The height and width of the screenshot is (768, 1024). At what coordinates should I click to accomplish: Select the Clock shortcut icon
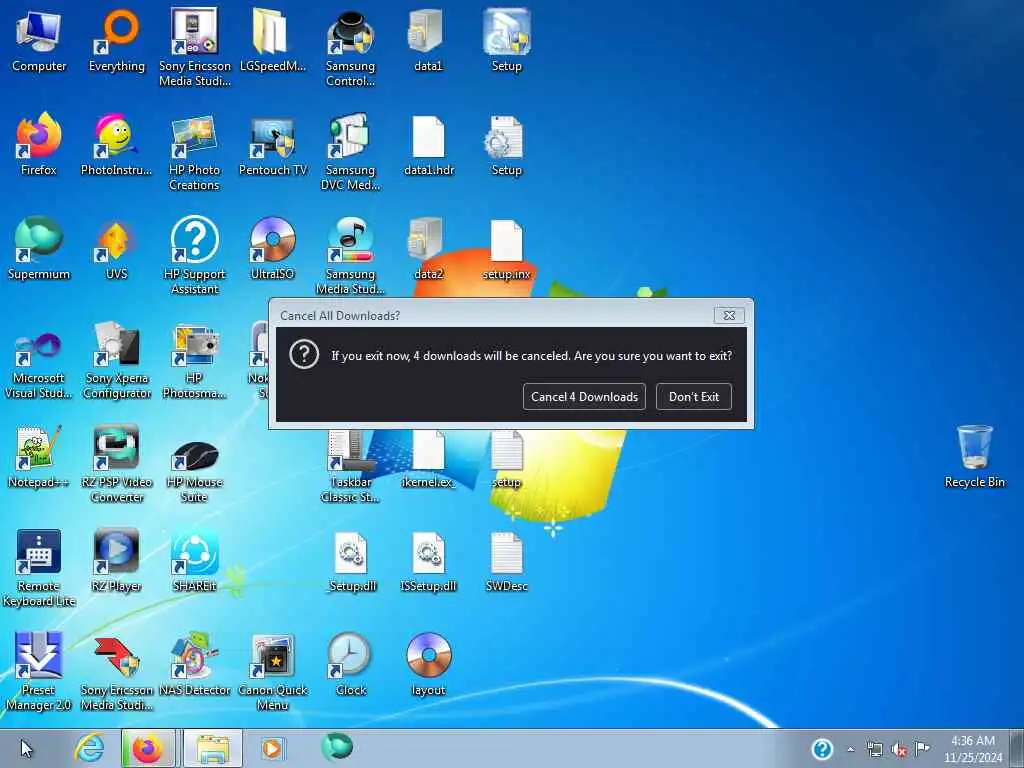(x=350, y=664)
